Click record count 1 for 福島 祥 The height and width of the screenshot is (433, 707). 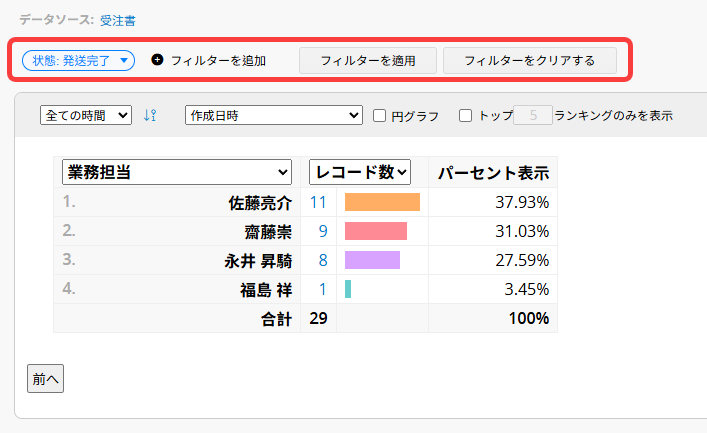click(322, 289)
